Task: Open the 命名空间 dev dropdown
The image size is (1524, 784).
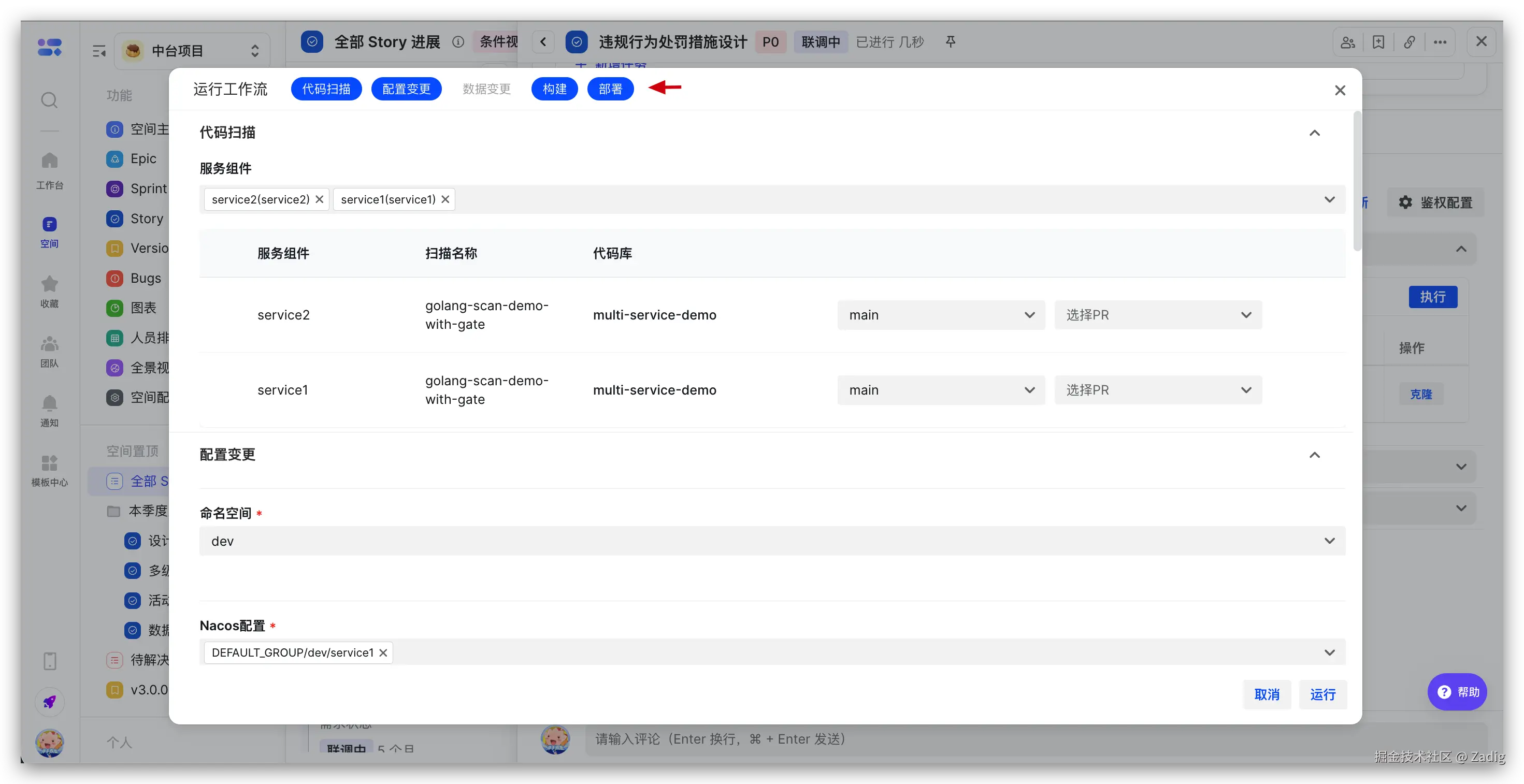Action: click(x=772, y=541)
